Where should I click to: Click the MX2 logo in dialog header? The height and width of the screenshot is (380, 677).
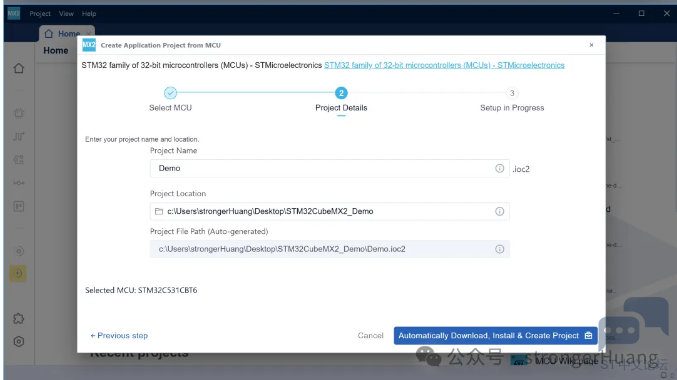tap(89, 45)
